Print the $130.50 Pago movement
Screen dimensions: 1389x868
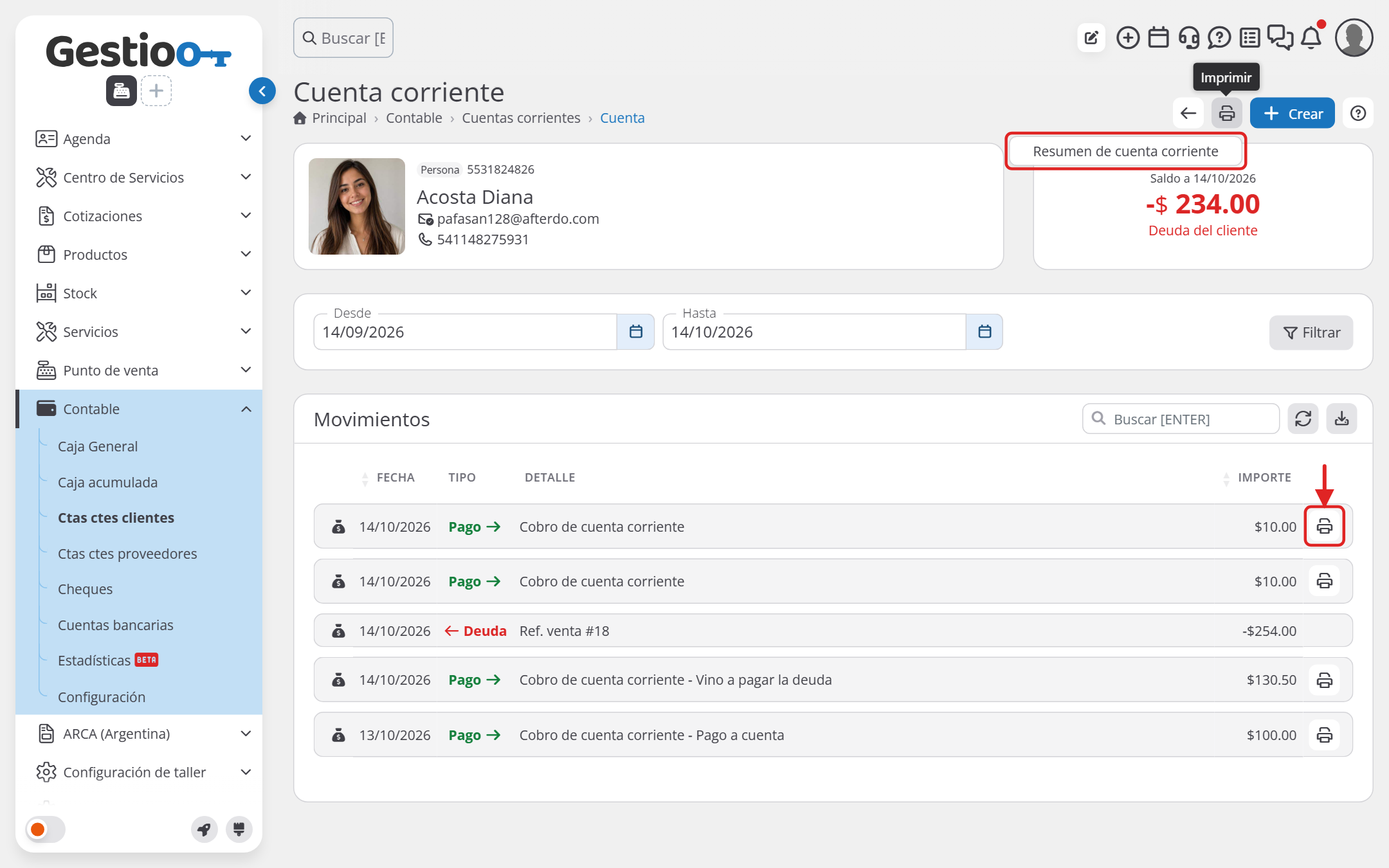point(1325,680)
